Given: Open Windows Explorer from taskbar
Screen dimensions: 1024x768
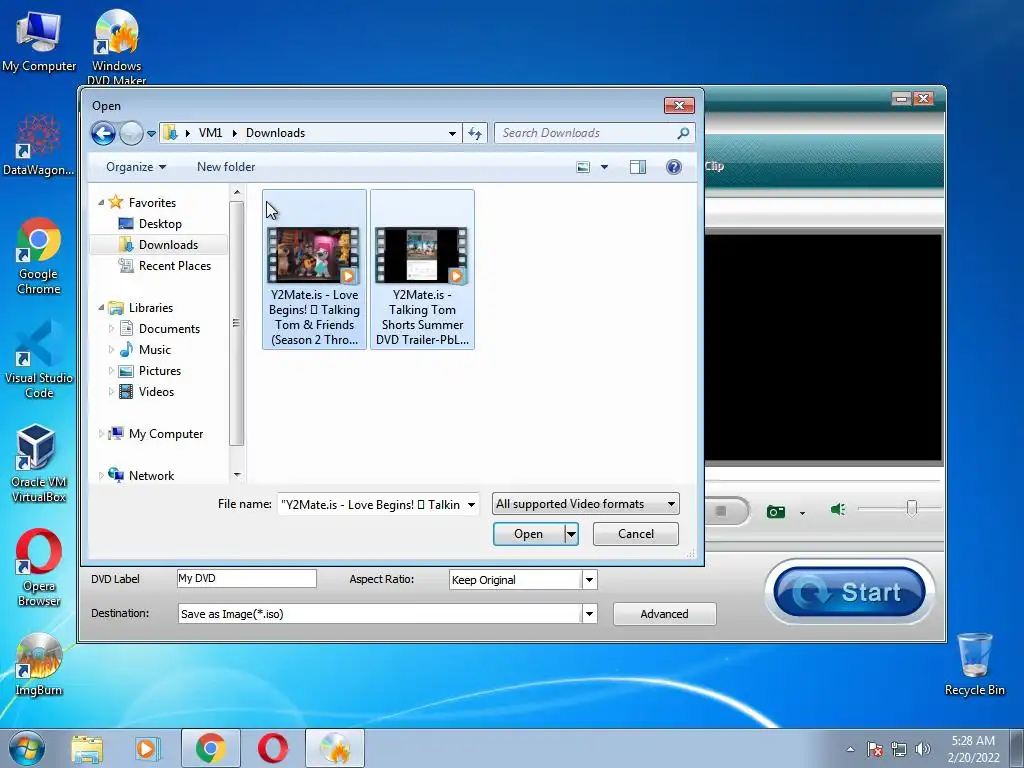Looking at the screenshot, I should (x=87, y=748).
